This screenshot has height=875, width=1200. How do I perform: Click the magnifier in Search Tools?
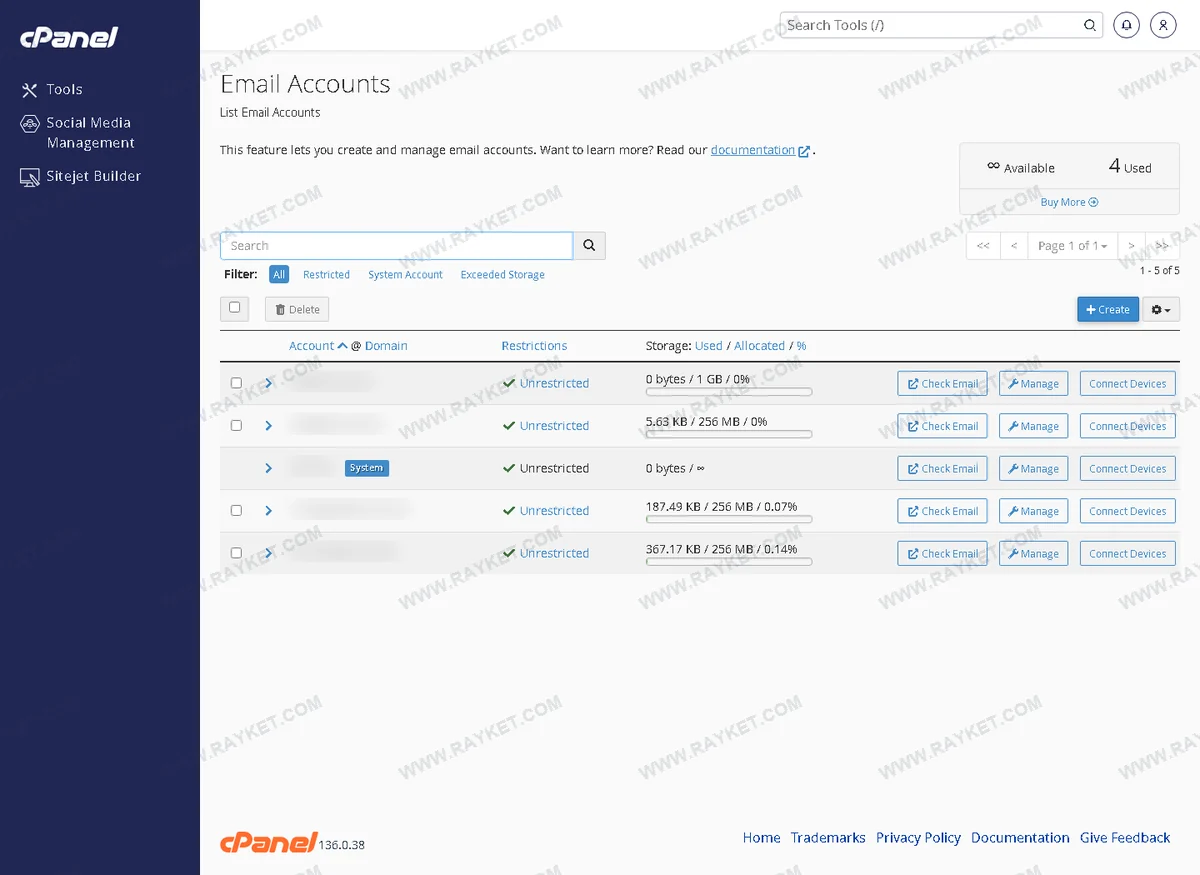(1090, 26)
